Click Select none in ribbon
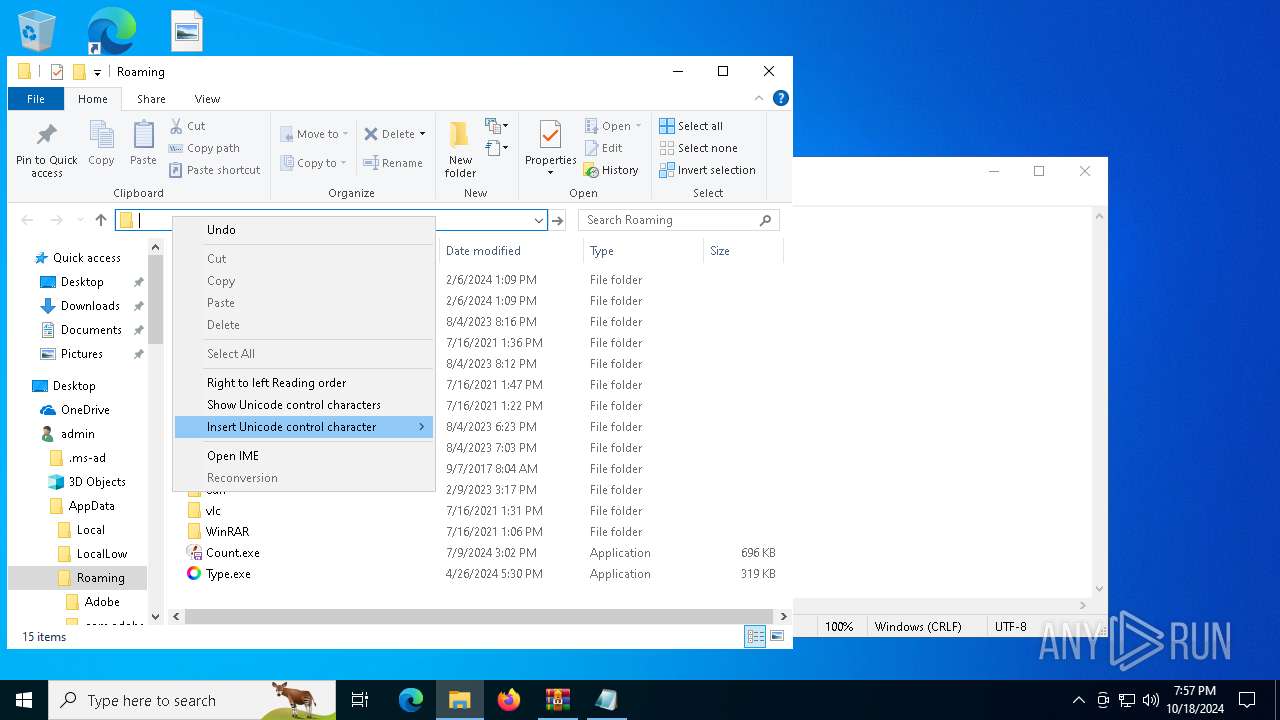The height and width of the screenshot is (720, 1280). tap(698, 148)
